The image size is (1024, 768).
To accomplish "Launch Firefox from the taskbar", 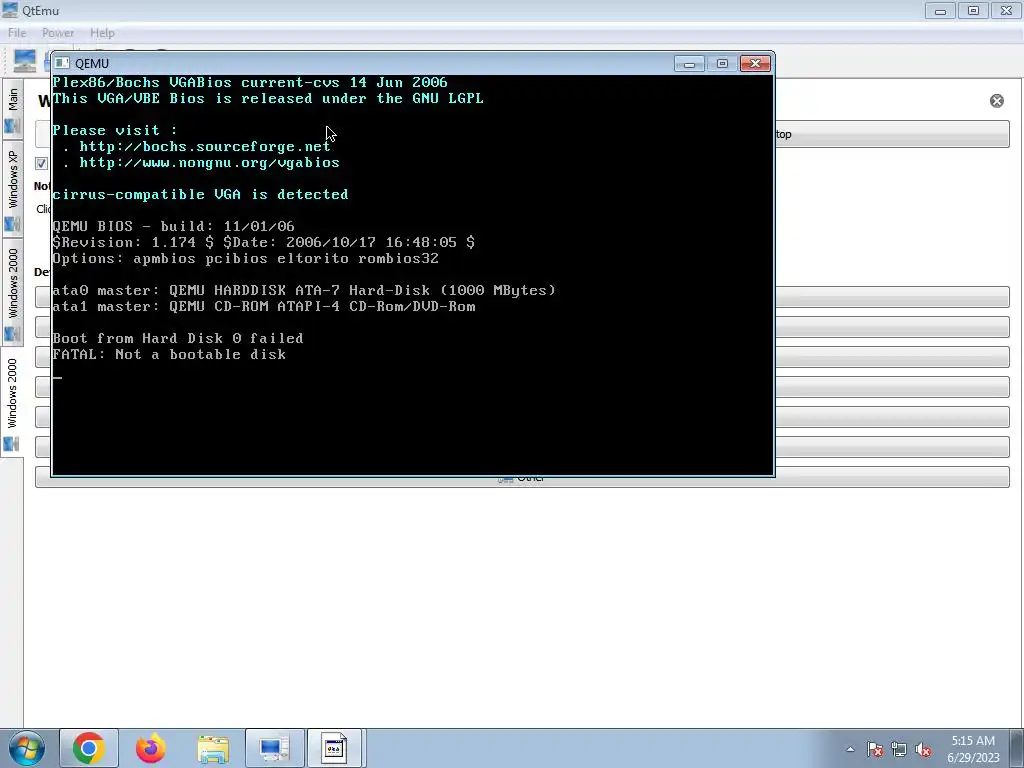I will [151, 748].
